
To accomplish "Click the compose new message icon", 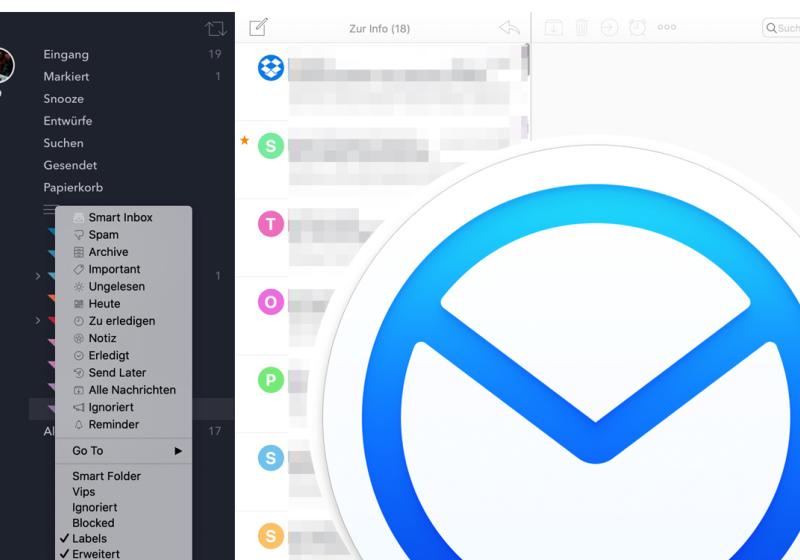I will coord(258,27).
